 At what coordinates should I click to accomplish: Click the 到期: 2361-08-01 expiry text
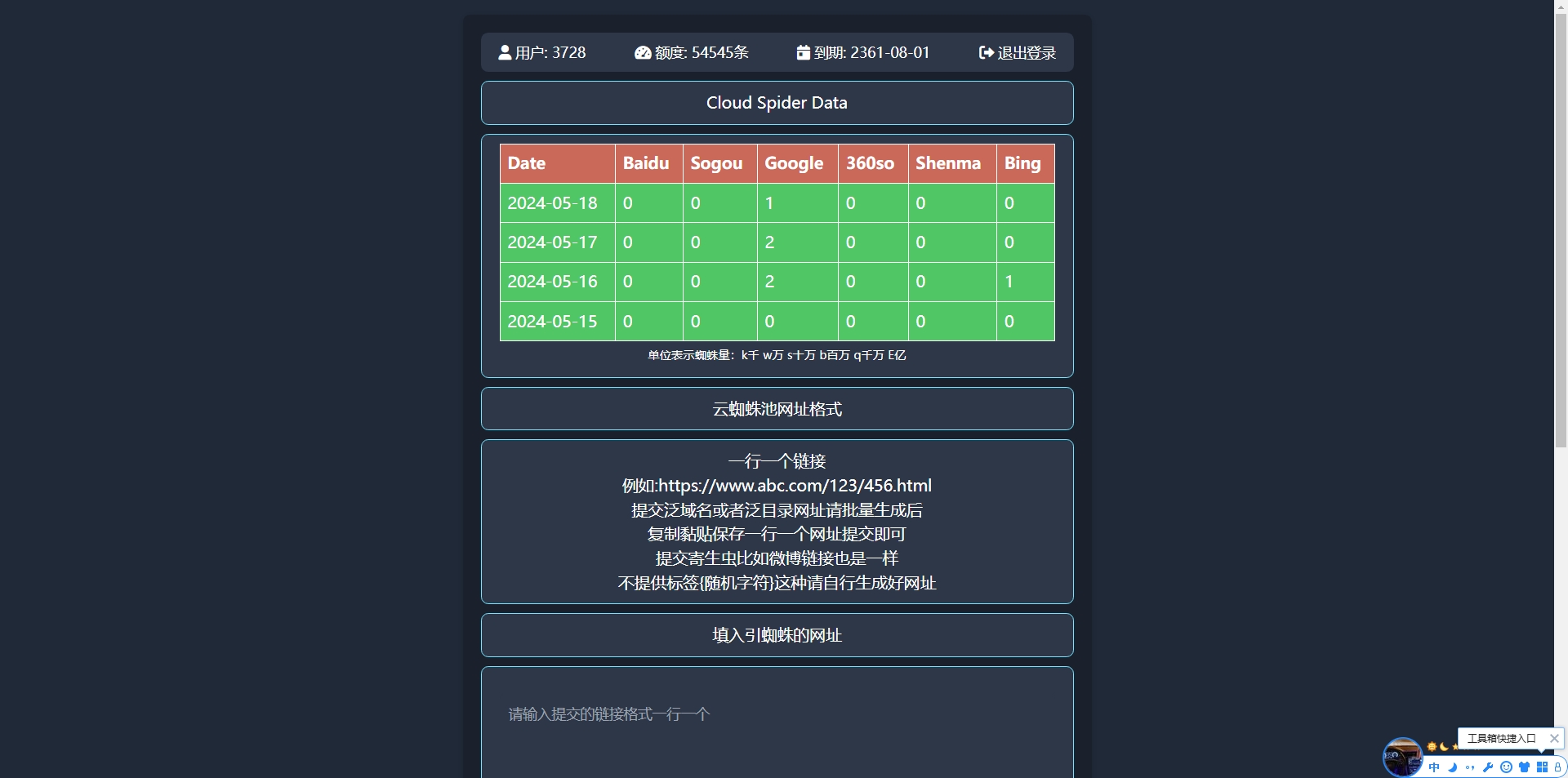(x=871, y=52)
